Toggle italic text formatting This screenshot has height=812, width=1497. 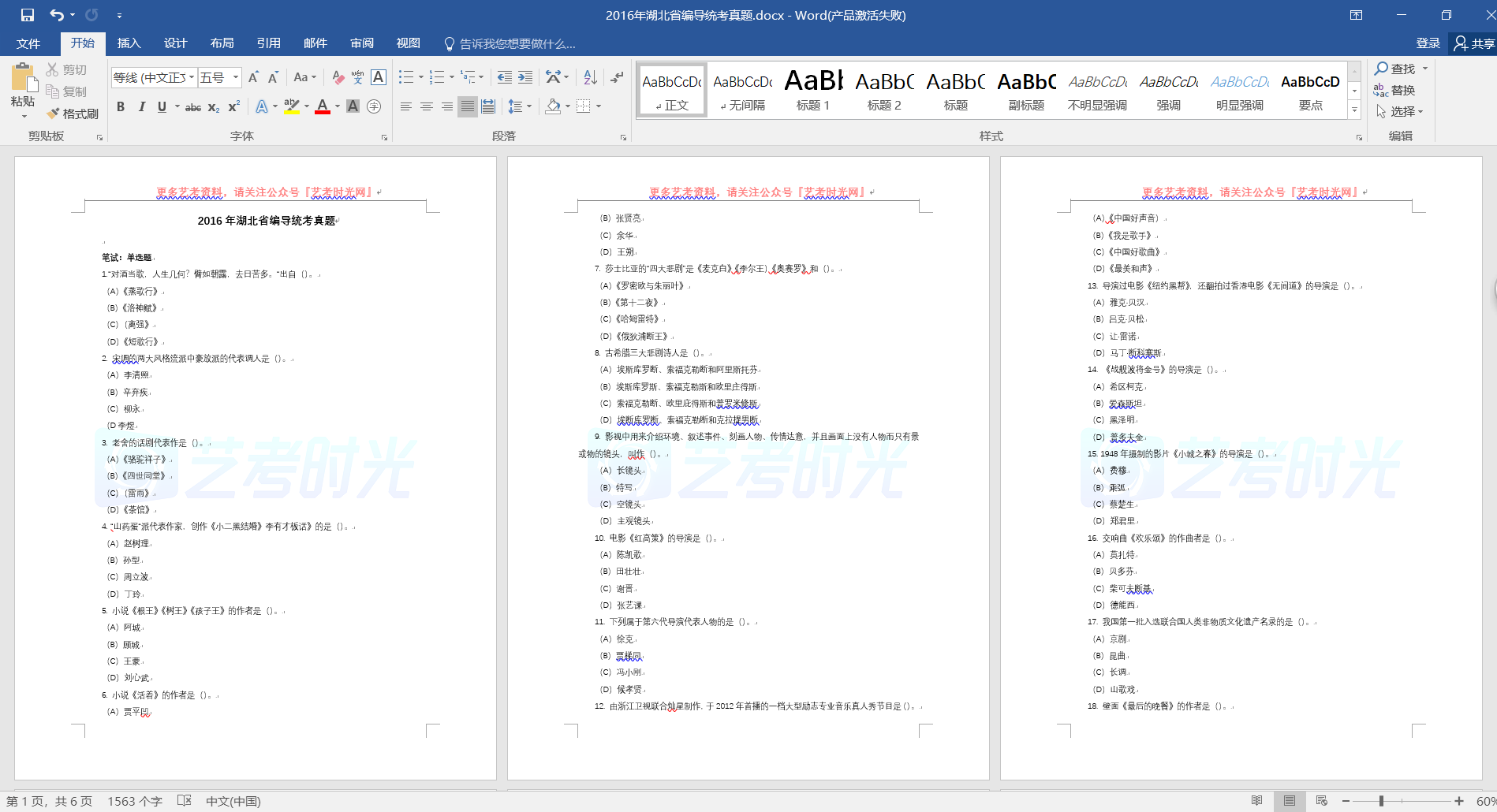pyautogui.click(x=141, y=106)
